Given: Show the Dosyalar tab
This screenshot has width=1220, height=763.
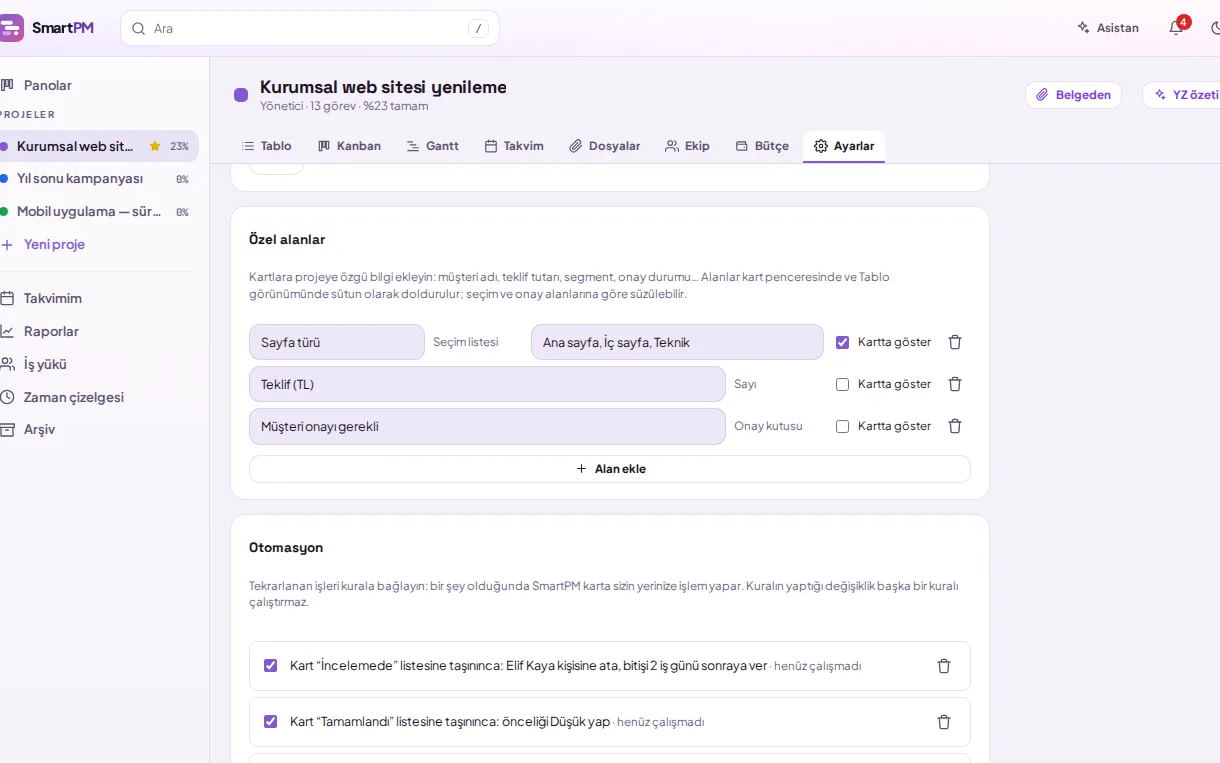Looking at the screenshot, I should point(605,146).
